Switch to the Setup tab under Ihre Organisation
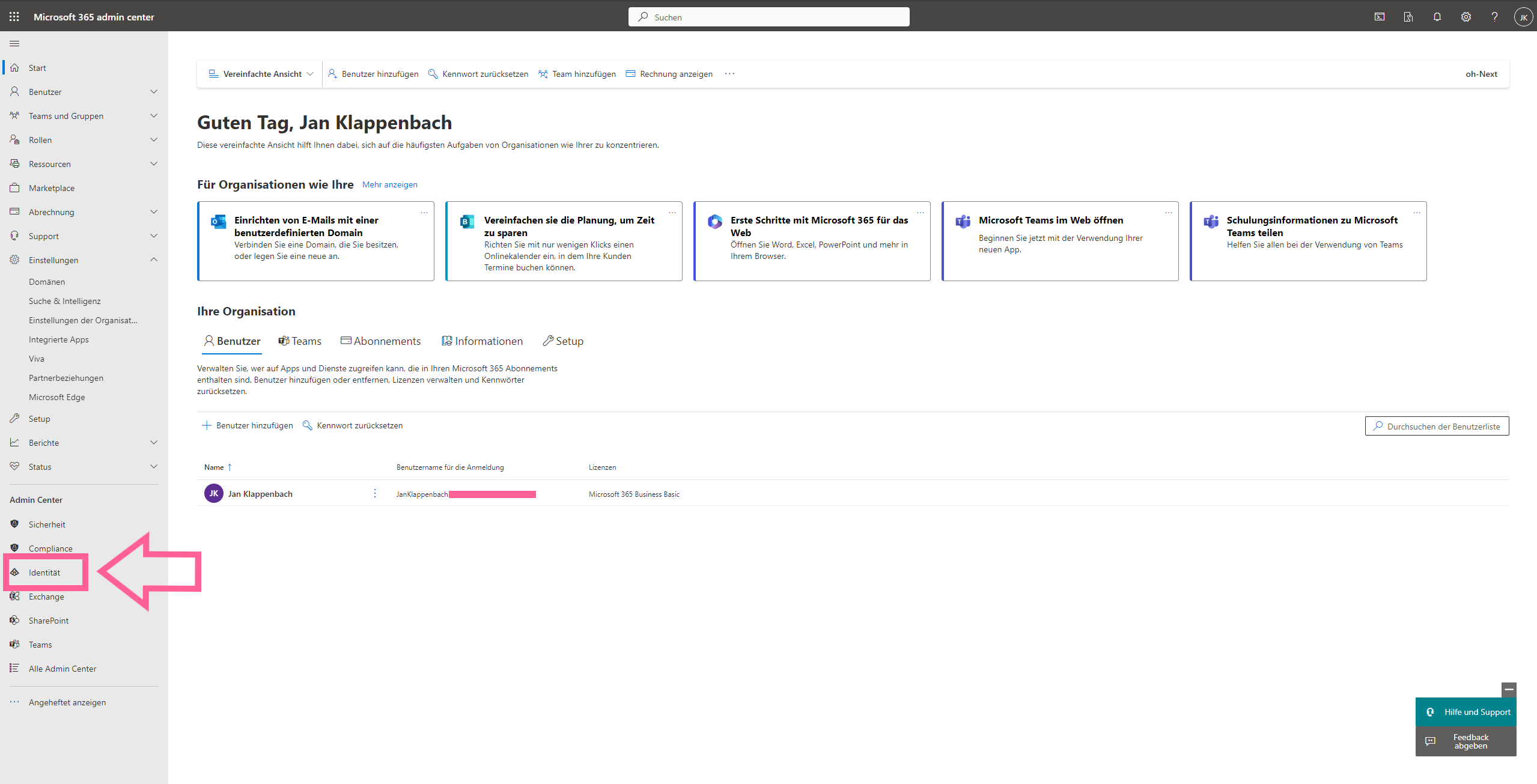Screen dimensions: 1537x784 click(563, 341)
